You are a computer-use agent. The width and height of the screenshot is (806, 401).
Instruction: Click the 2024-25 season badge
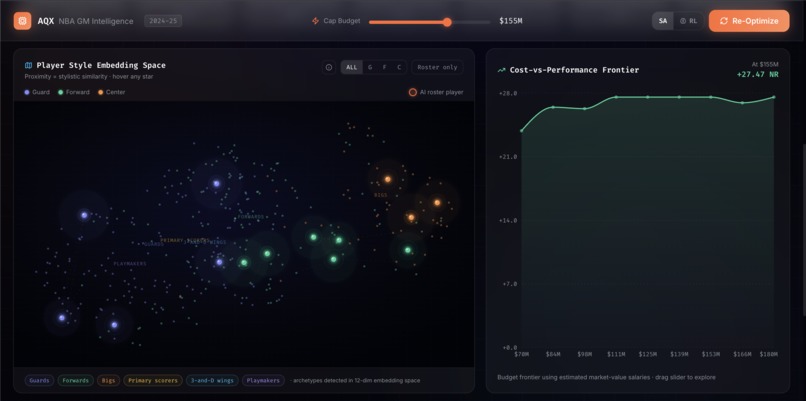163,21
